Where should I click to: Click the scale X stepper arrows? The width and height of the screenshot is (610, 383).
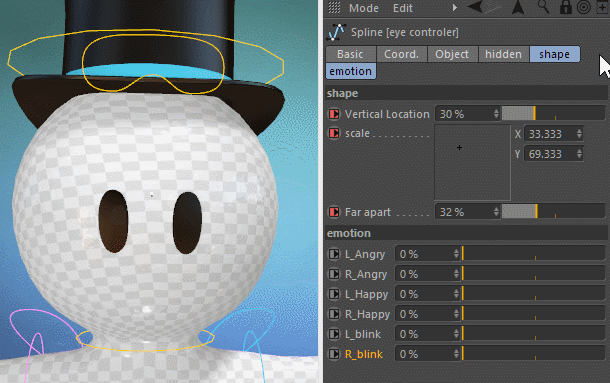[x=579, y=134]
